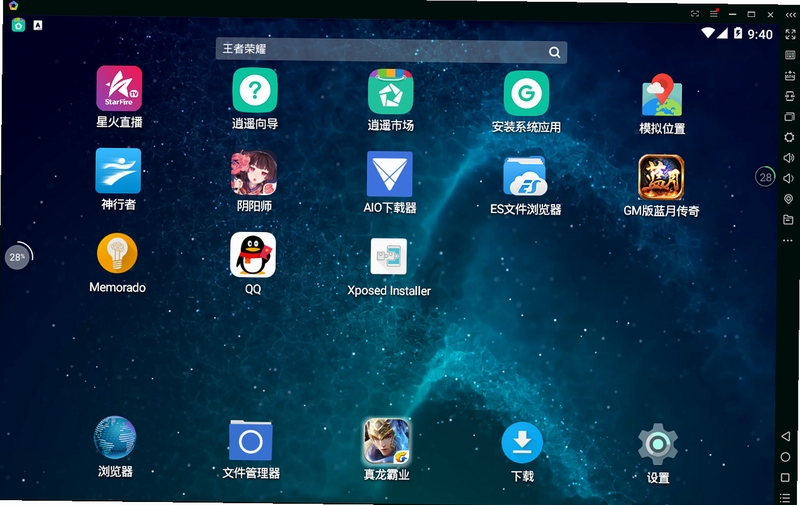Click the location pin sidebar icon

point(788,199)
